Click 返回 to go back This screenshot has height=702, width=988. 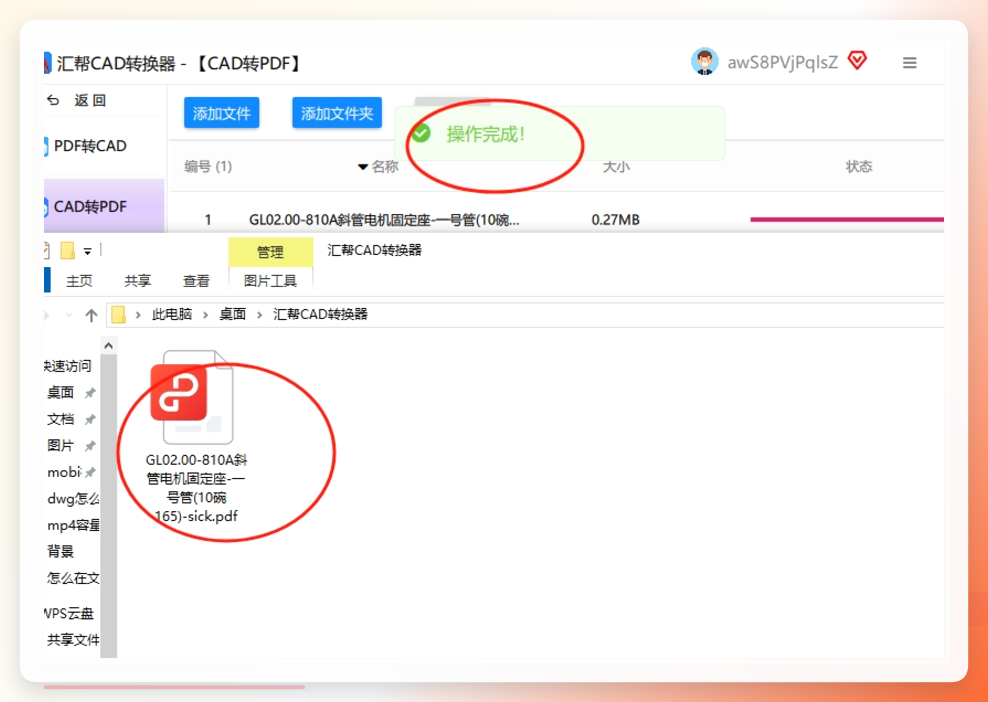(x=90, y=100)
